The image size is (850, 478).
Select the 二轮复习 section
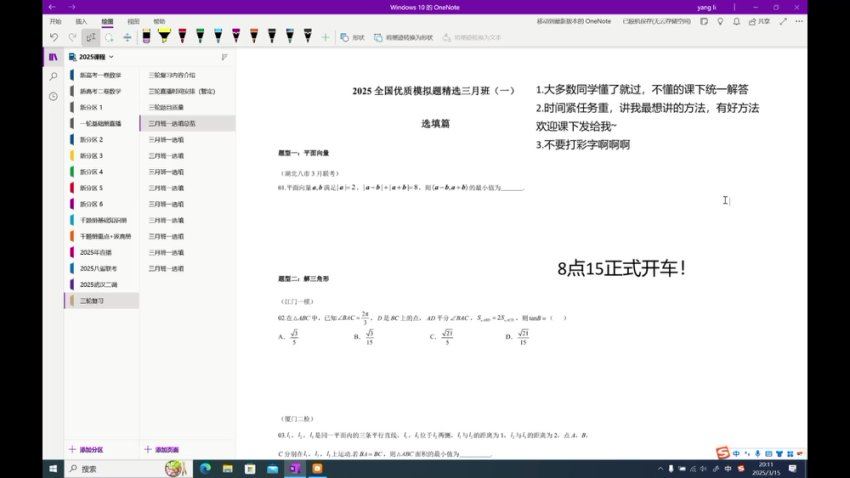pyautogui.click(x=102, y=301)
